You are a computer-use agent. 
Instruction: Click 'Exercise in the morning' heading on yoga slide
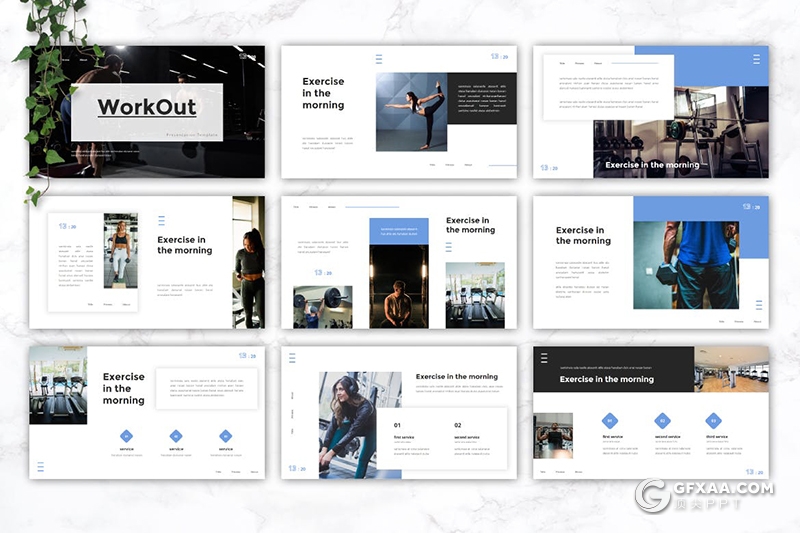323,93
